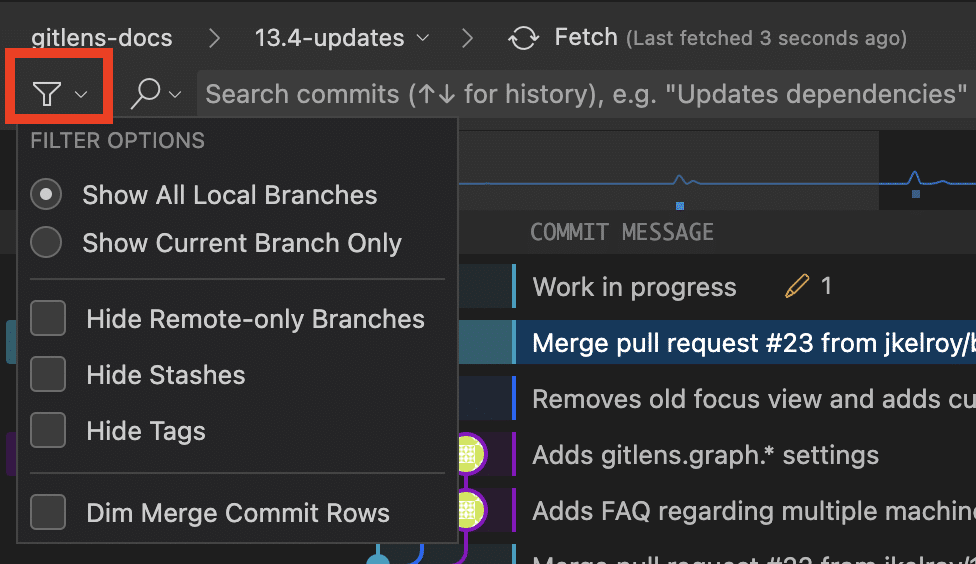Open the 13.4-updates branch dropdown
Image resolution: width=976 pixels, height=564 pixels.
[x=423, y=39]
